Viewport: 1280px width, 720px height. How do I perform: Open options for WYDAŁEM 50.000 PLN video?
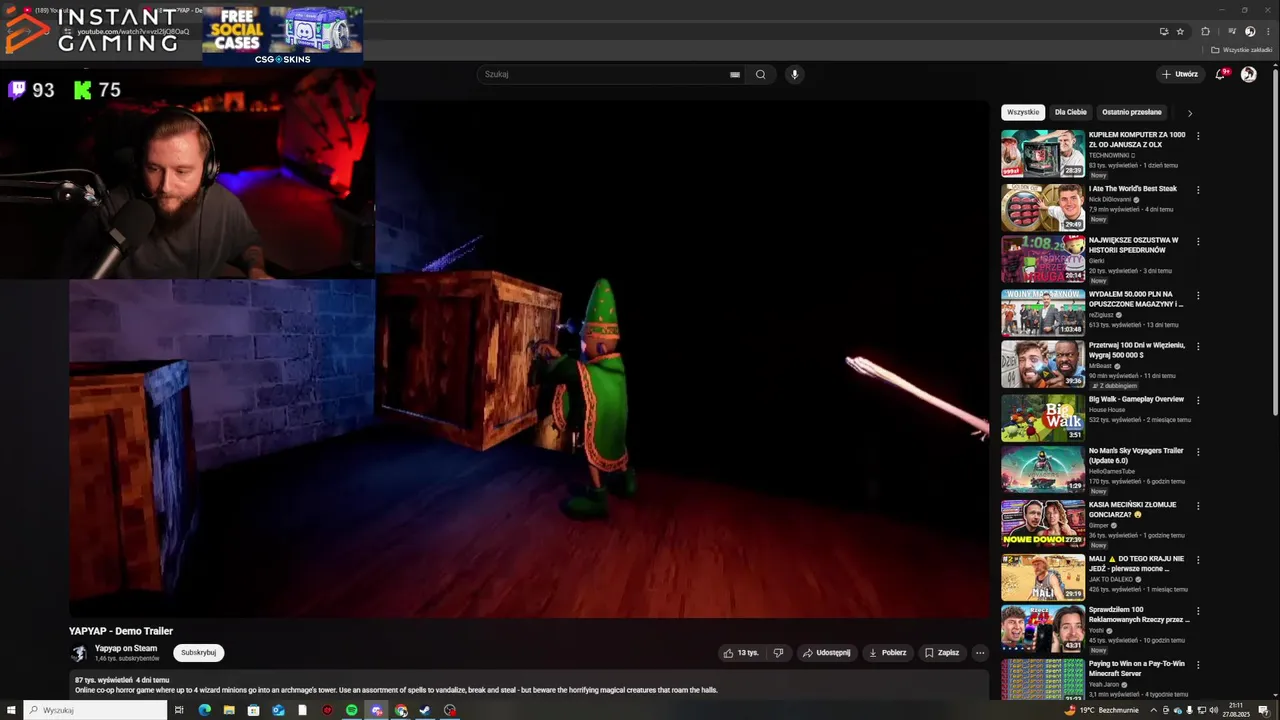tap(1198, 296)
